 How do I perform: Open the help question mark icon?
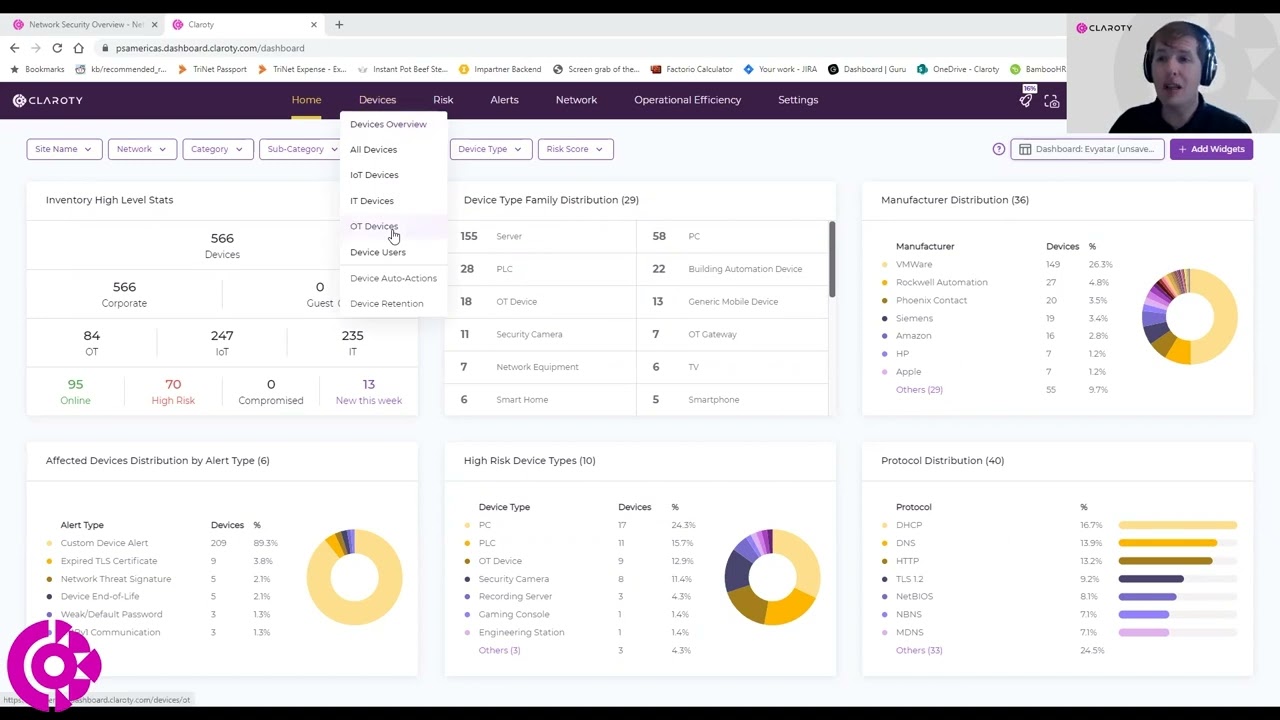click(998, 149)
